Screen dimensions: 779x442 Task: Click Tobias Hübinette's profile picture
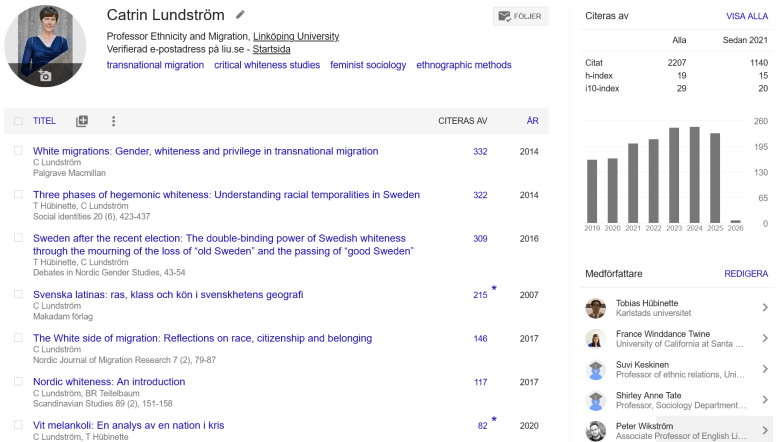pyautogui.click(x=597, y=308)
